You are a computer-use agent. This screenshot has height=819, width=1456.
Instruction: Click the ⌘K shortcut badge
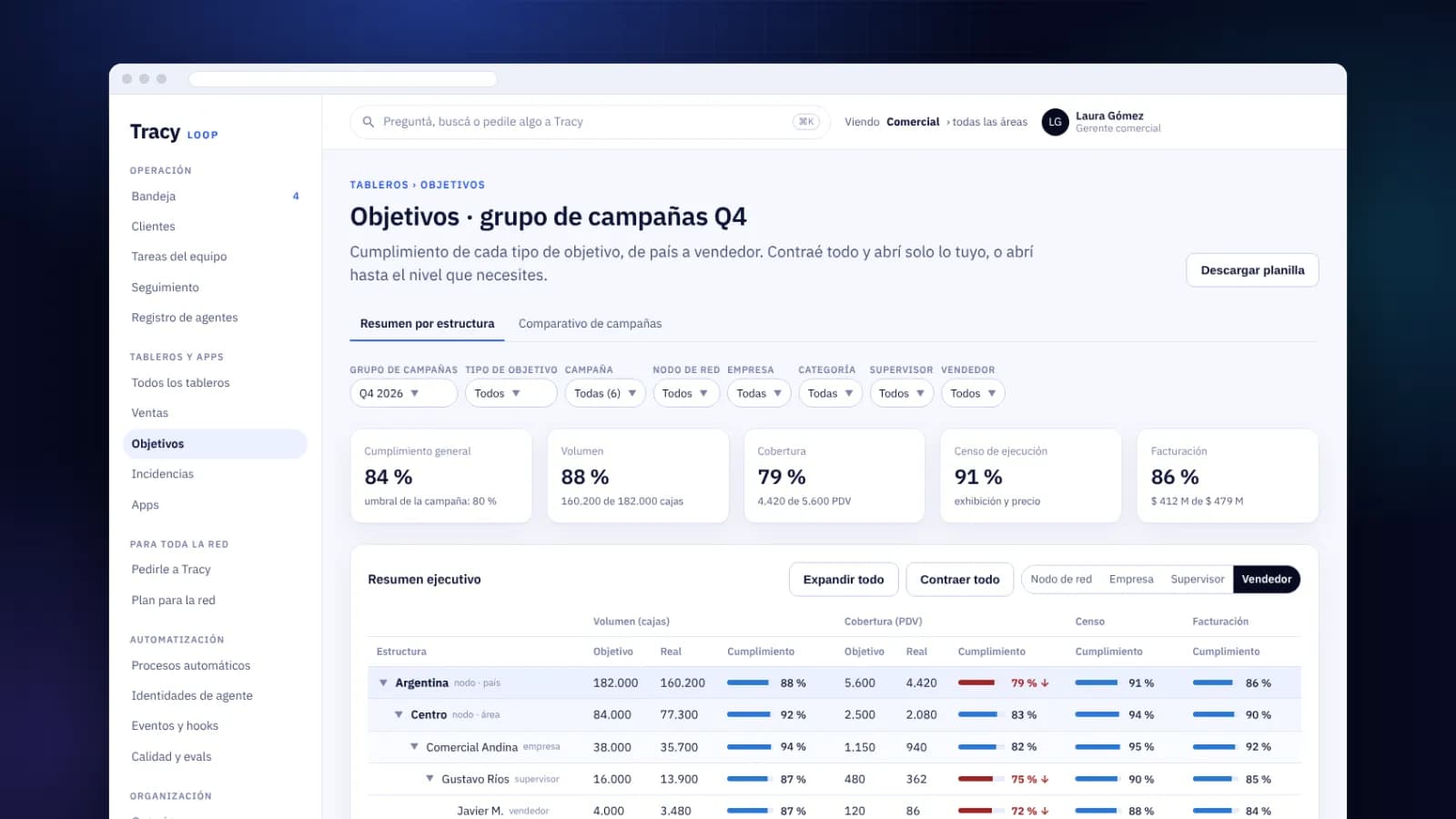pos(806,122)
